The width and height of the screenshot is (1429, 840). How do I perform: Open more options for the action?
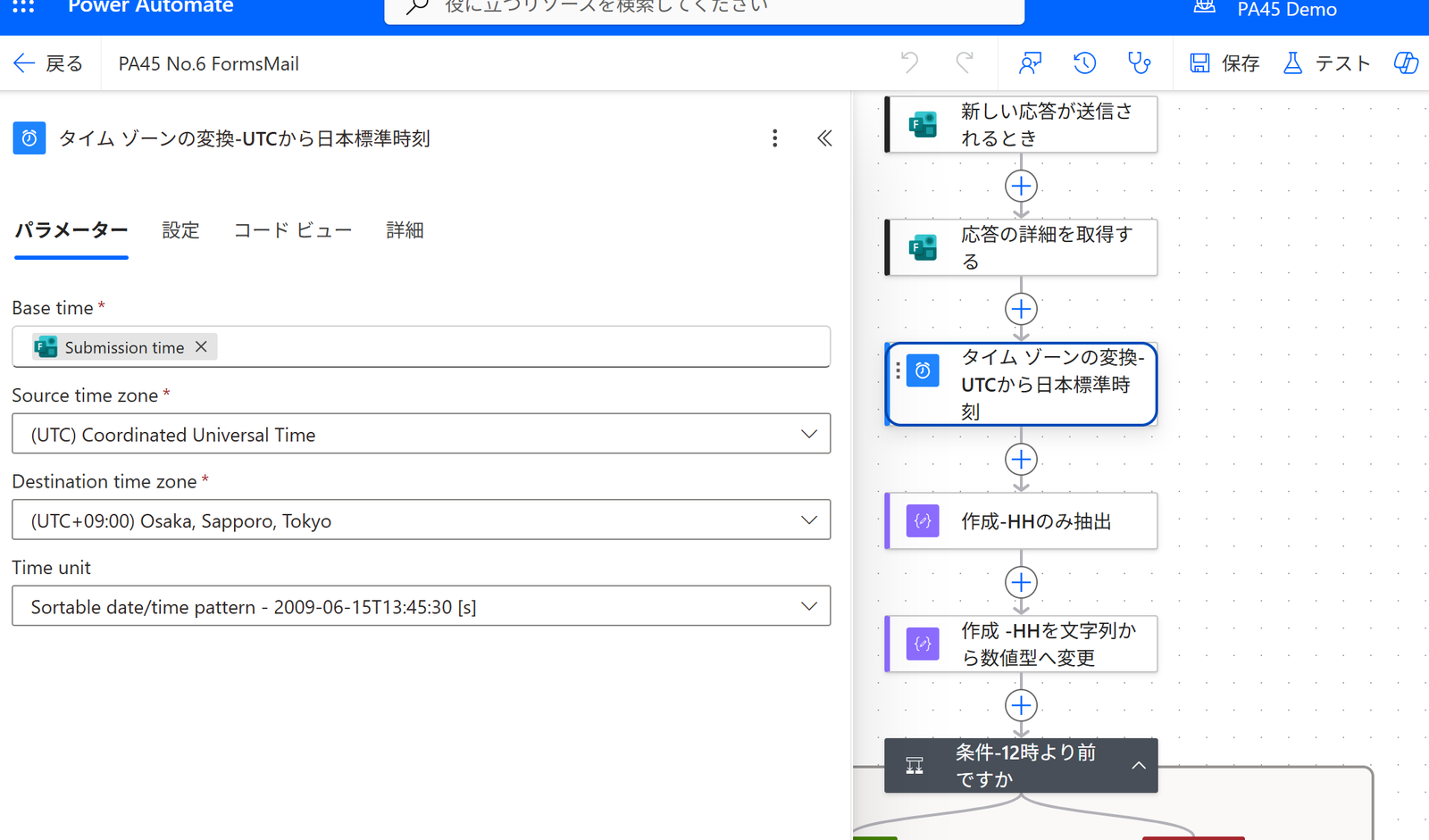774,138
